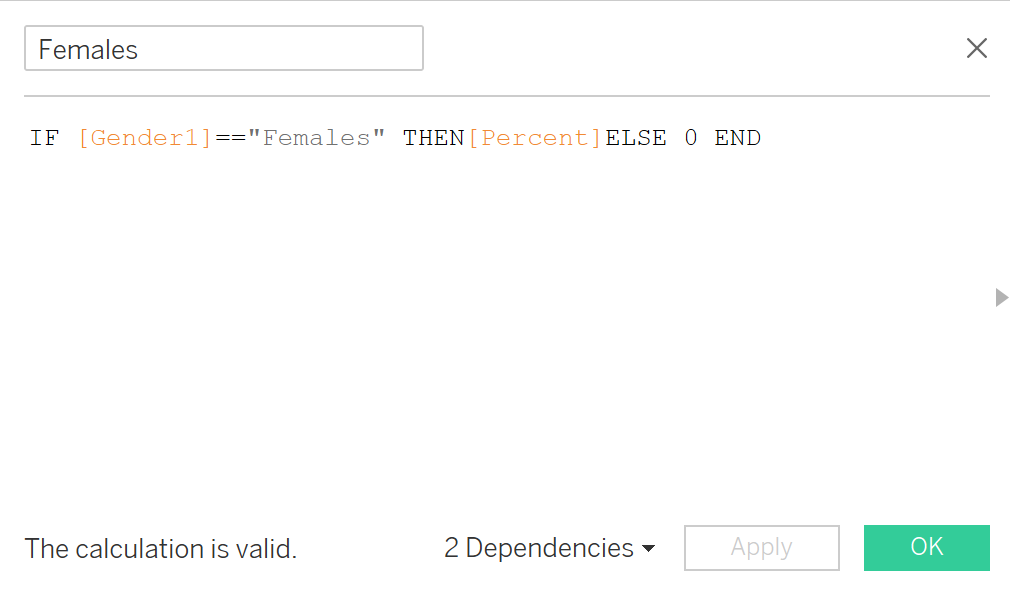This screenshot has width=1010, height=593.
Task: Click 'The calculation is valid.' status message
Action: point(160,548)
